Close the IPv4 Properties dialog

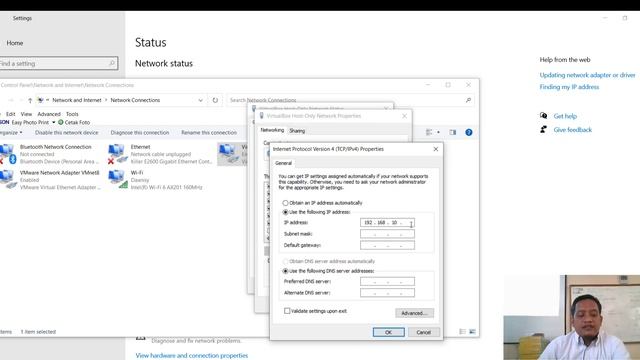pos(436,149)
